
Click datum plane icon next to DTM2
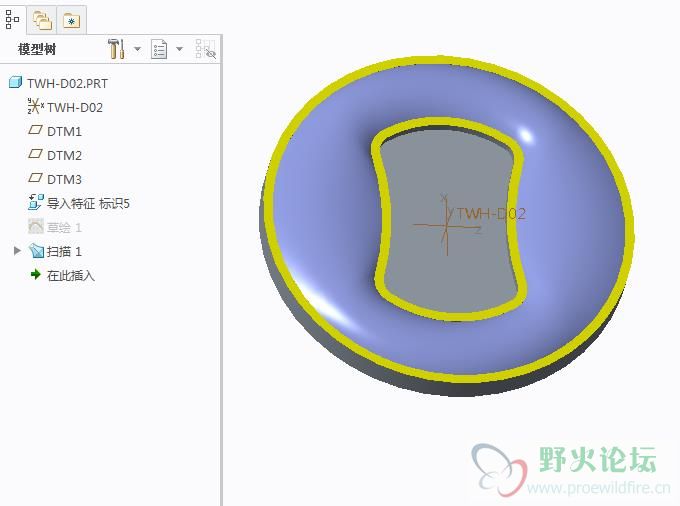click(x=35, y=154)
